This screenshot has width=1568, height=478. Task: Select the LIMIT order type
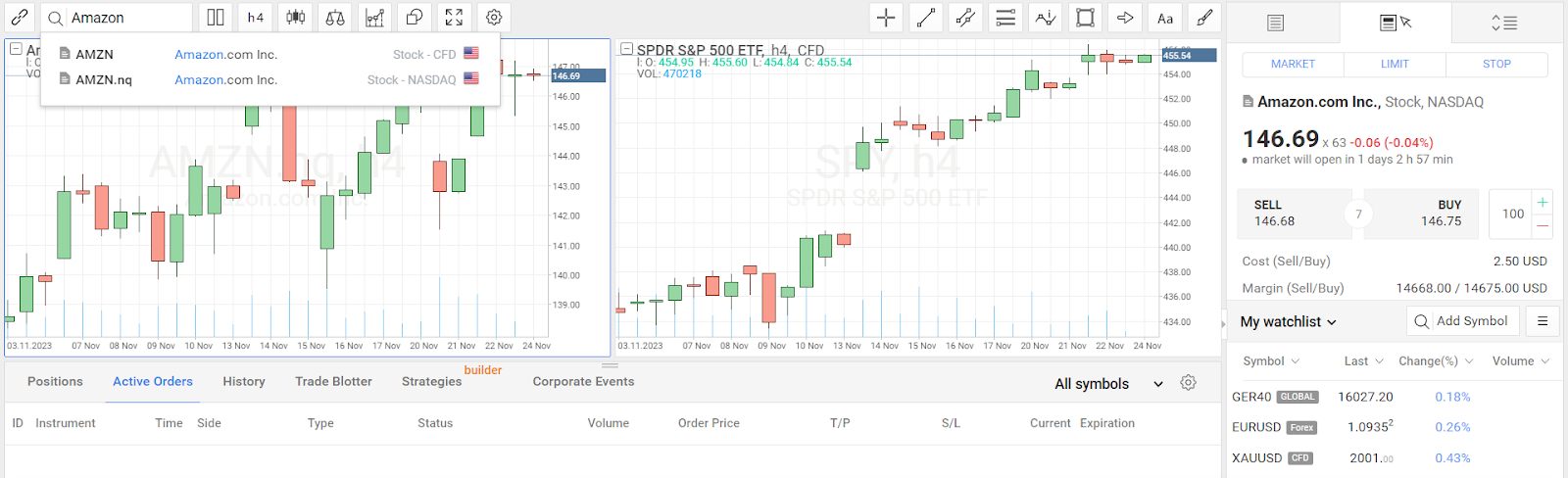[x=1395, y=64]
